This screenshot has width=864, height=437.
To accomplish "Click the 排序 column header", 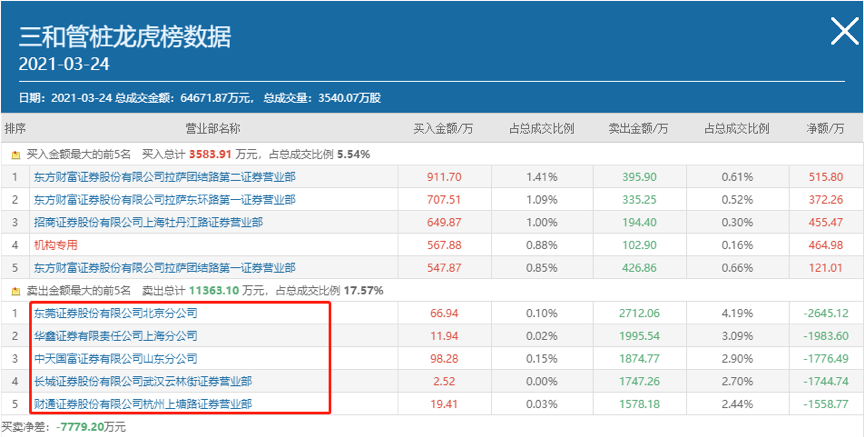I will [x=15, y=129].
